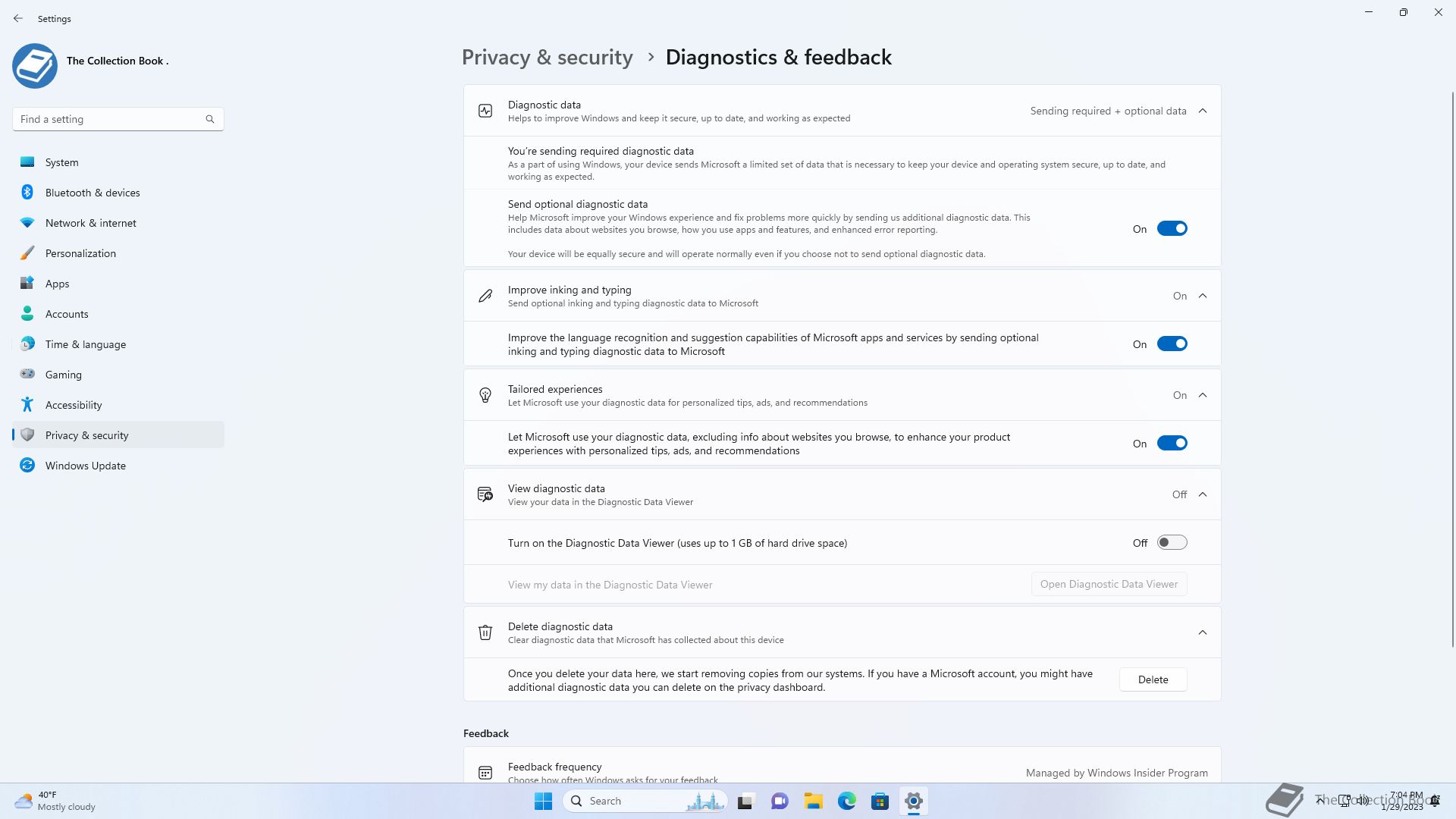Screen dimensions: 1456x819
Task: Open Personalization settings page
Action: (118, 253)
